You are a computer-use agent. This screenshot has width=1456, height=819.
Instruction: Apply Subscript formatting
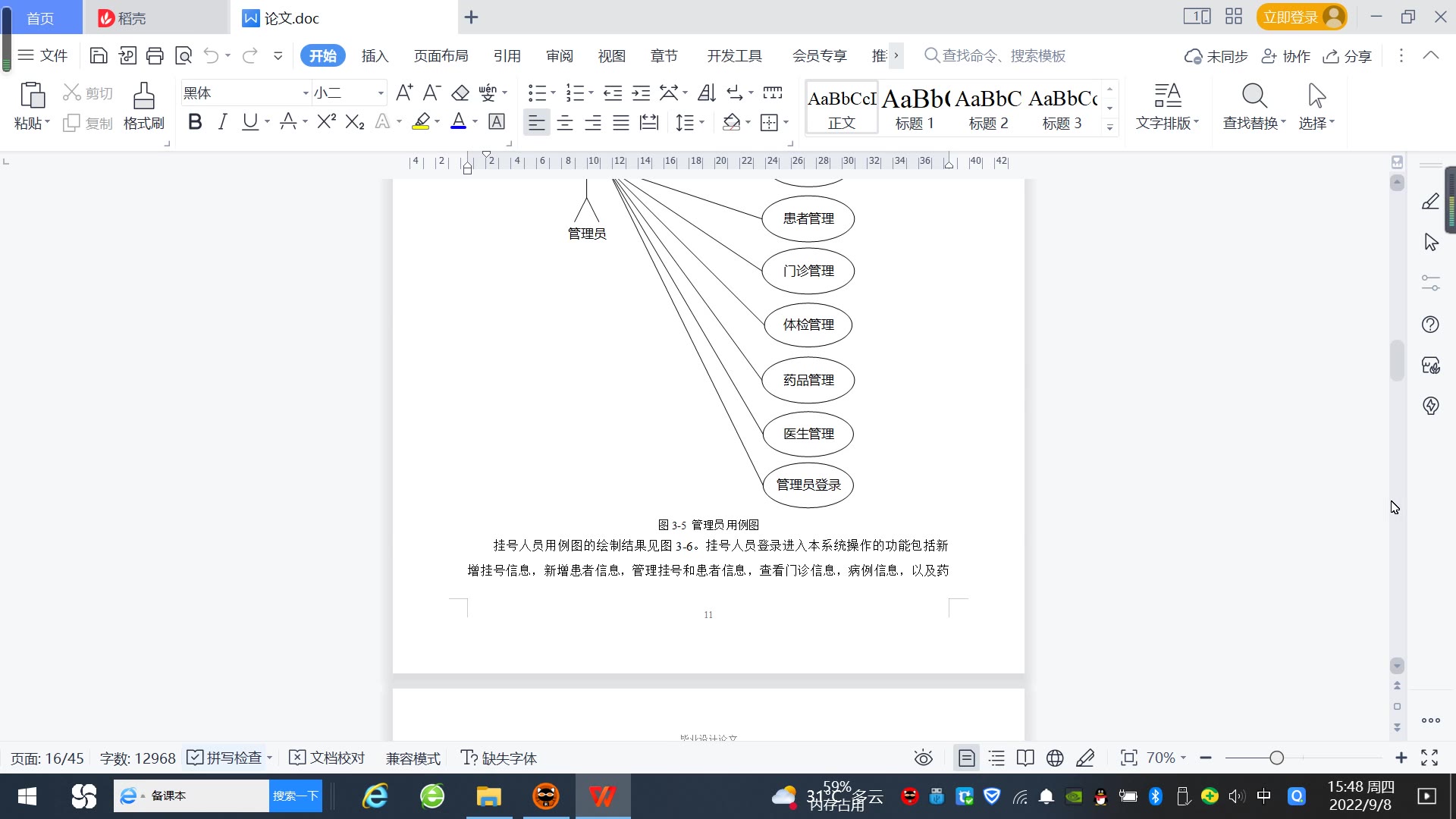click(x=355, y=121)
